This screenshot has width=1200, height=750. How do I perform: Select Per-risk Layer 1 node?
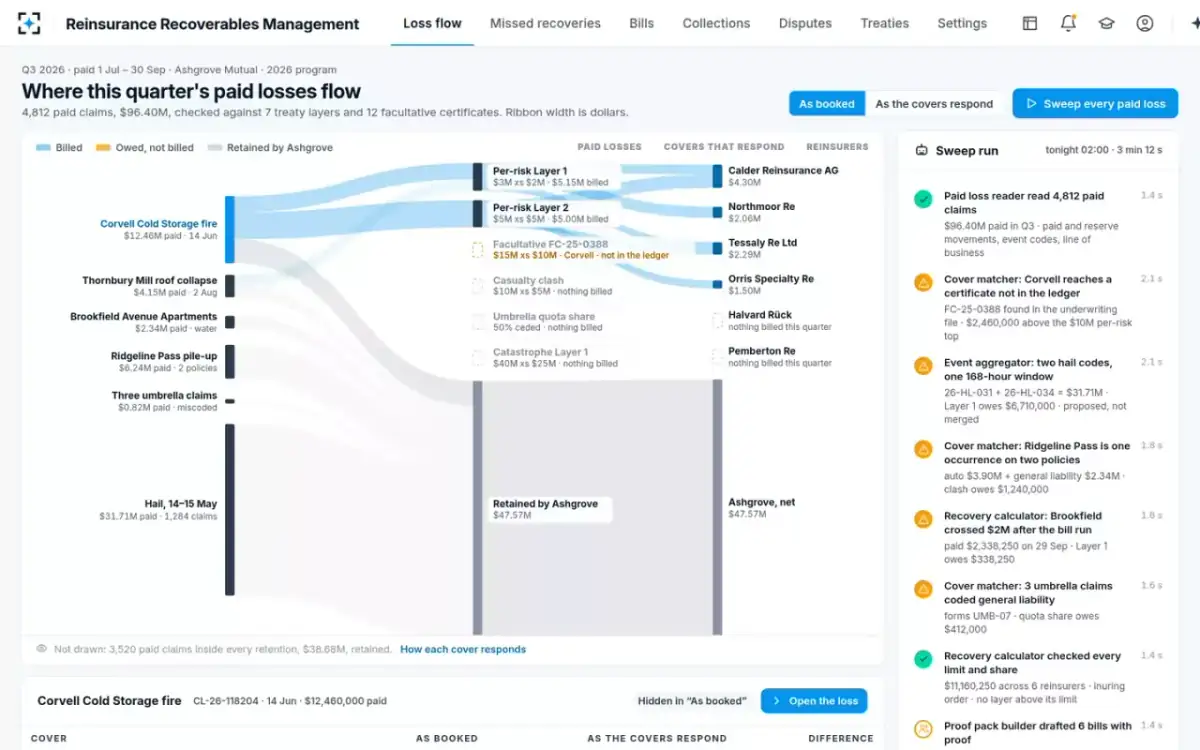tap(478, 177)
